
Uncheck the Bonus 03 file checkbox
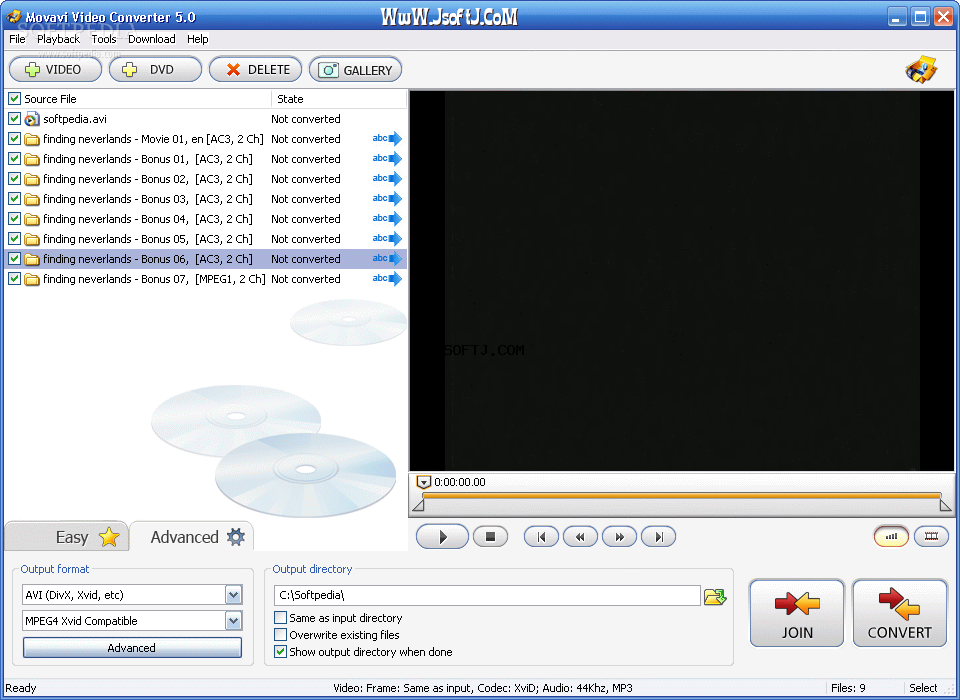pos(14,198)
